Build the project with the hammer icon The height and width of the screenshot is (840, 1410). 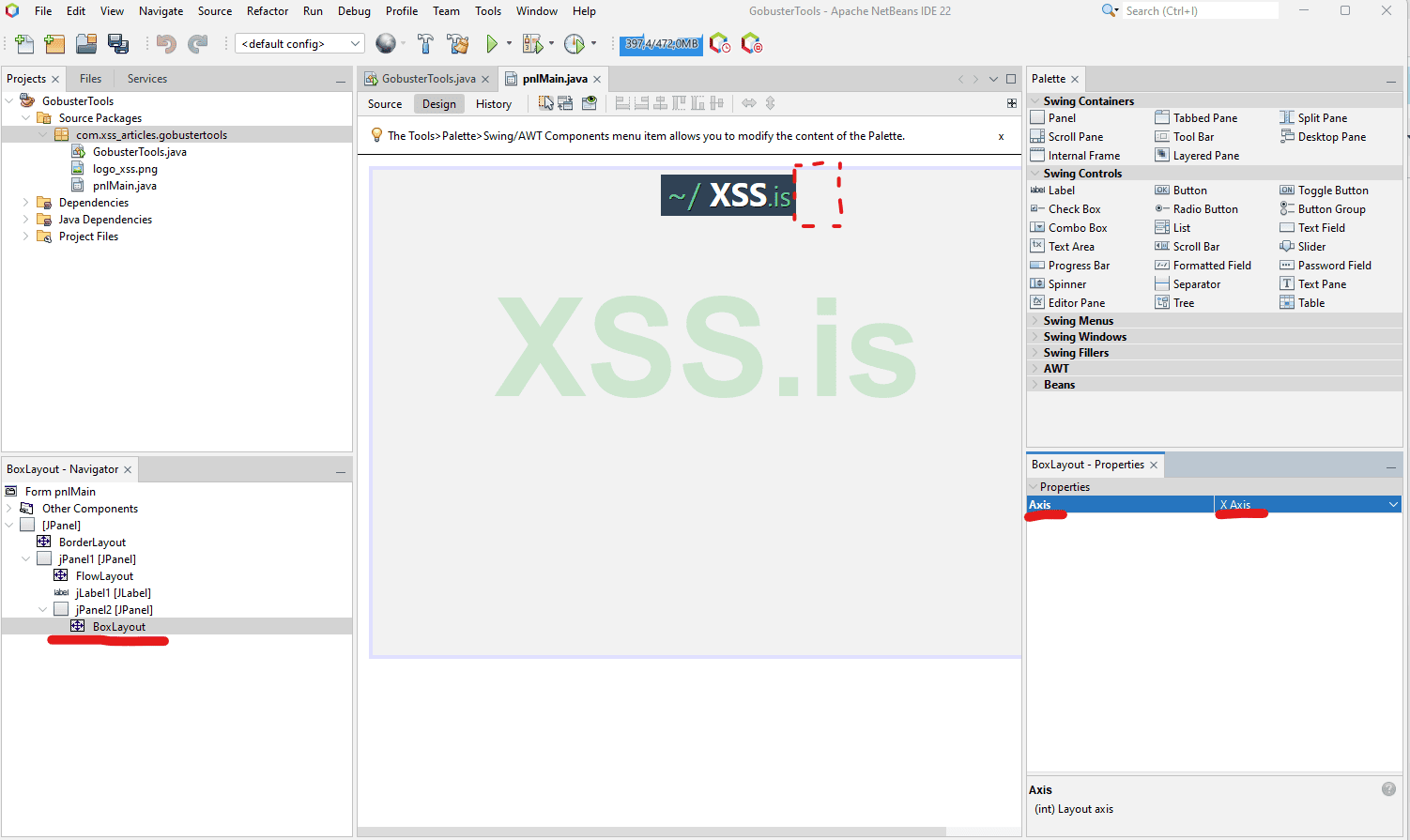point(425,43)
